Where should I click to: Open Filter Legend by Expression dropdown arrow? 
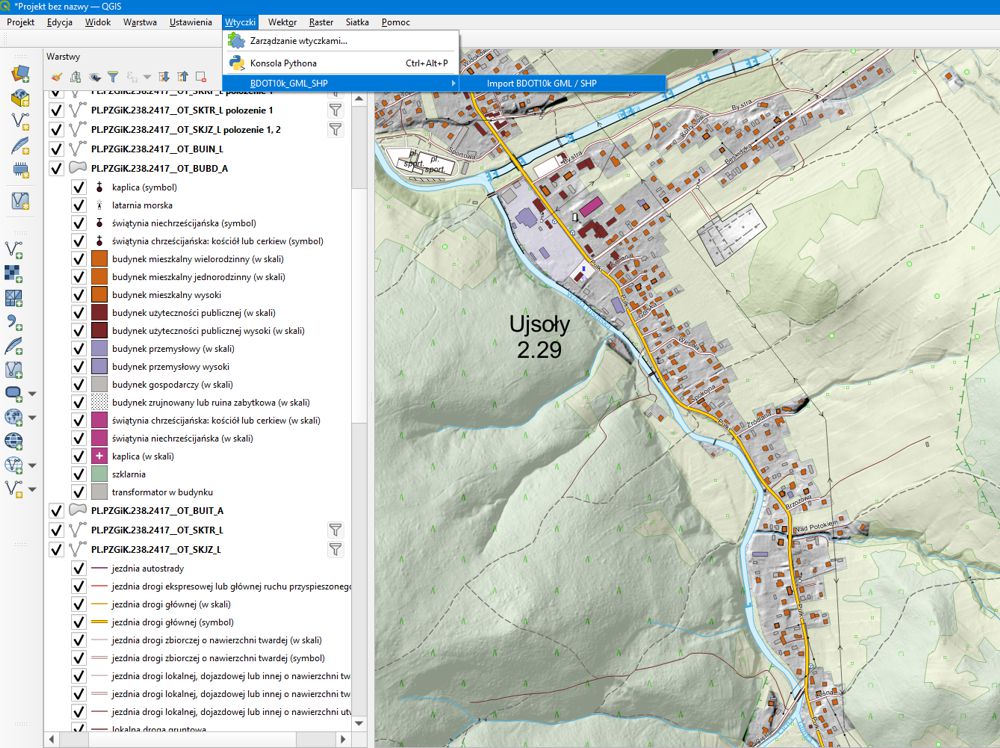[147, 77]
